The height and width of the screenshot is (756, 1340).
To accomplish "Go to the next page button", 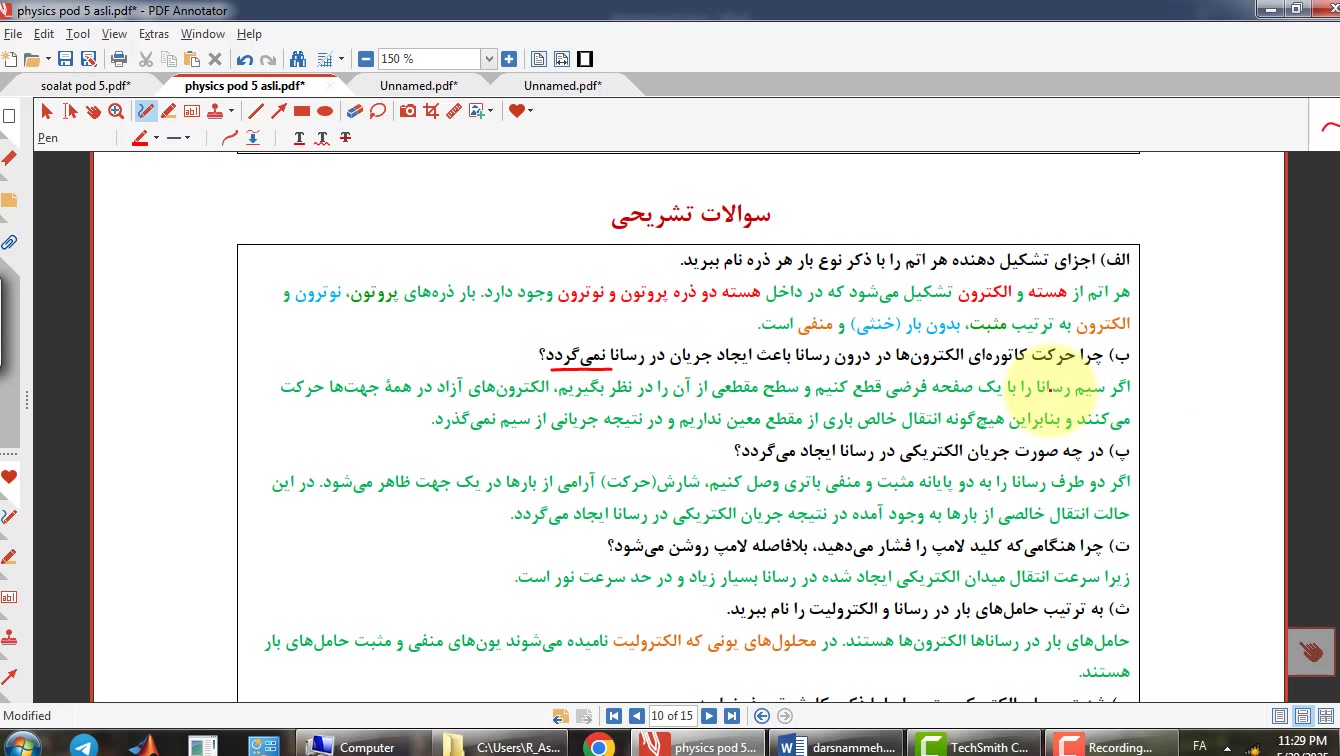I will 709,716.
